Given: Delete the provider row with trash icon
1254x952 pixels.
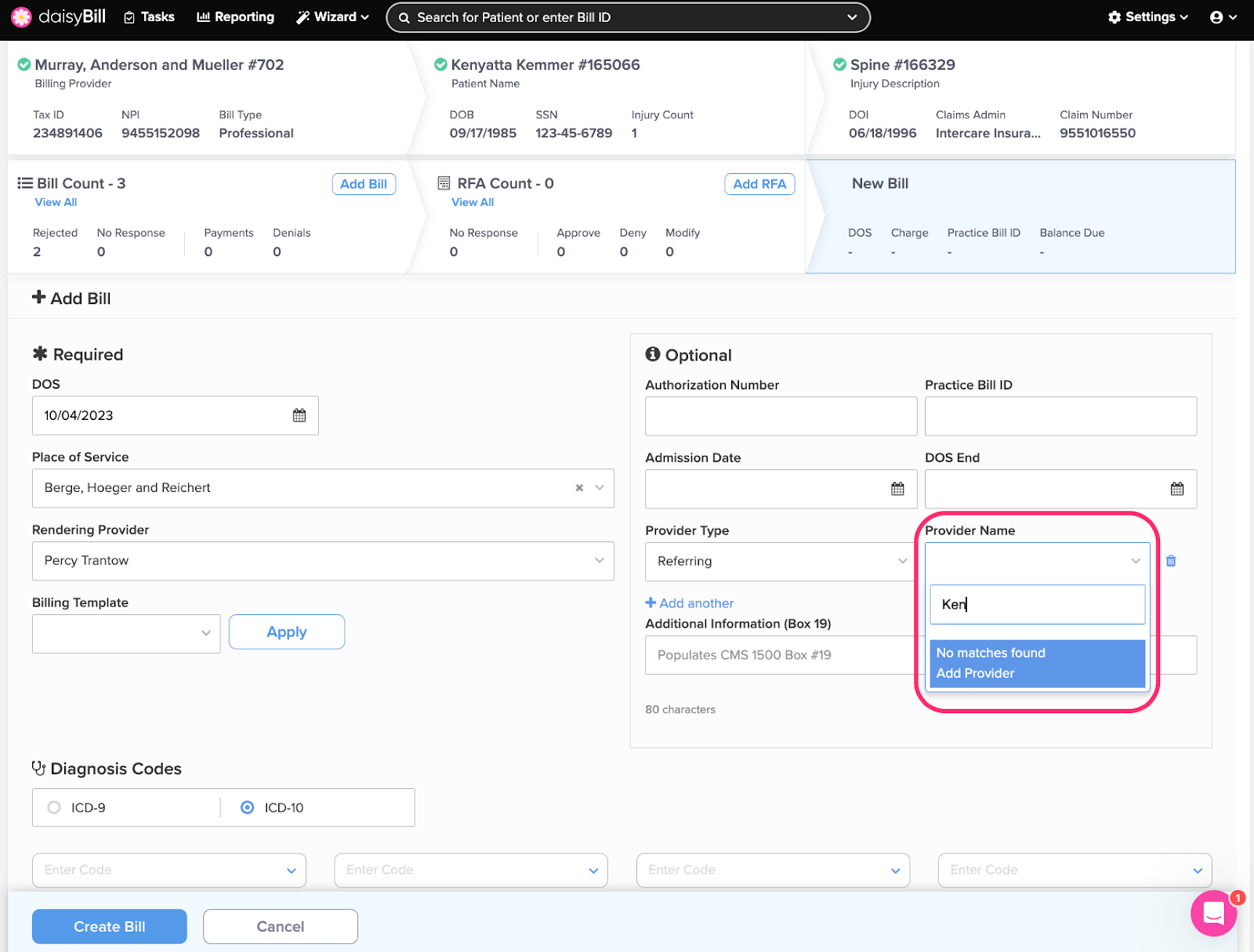Looking at the screenshot, I should (x=1171, y=561).
